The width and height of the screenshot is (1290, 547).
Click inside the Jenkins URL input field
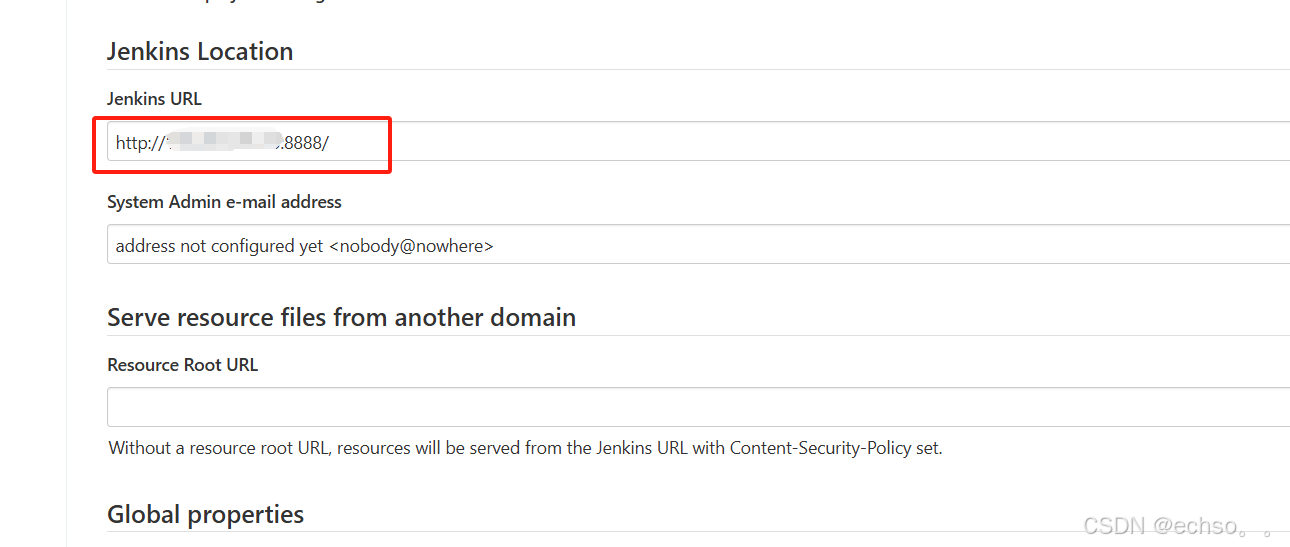(698, 142)
